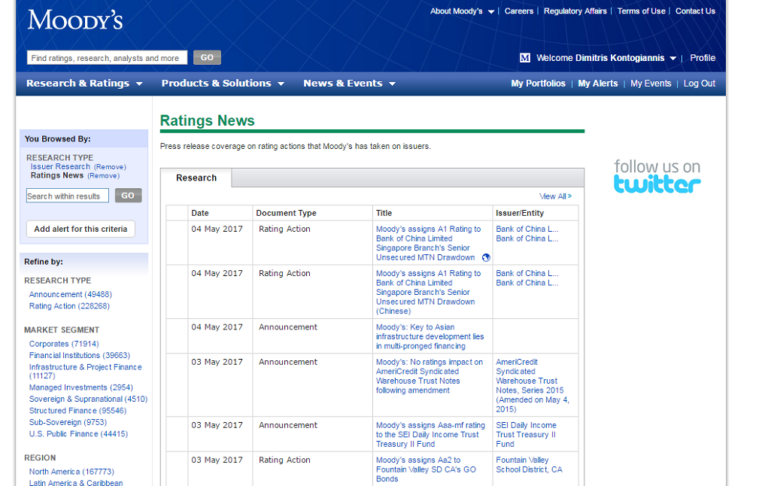
Task: Open the Careers link
Action: [x=519, y=11]
